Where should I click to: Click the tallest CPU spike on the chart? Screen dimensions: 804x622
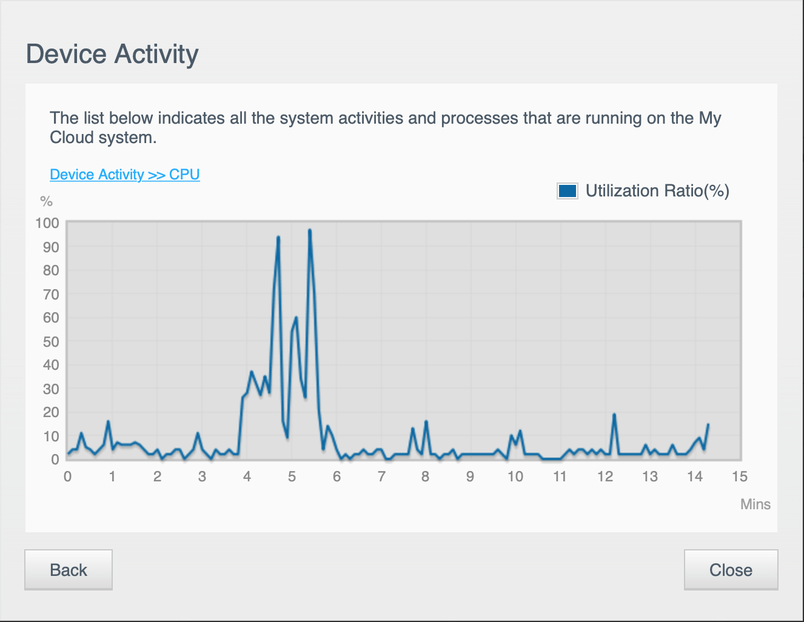(x=310, y=231)
